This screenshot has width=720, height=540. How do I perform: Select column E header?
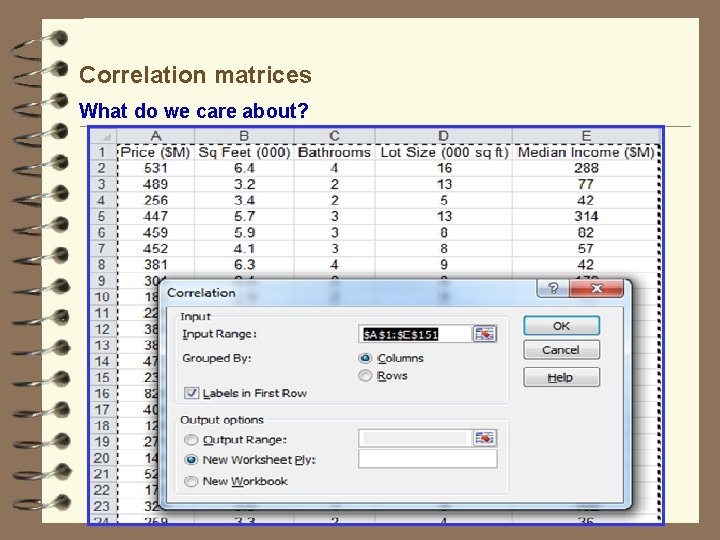point(586,136)
